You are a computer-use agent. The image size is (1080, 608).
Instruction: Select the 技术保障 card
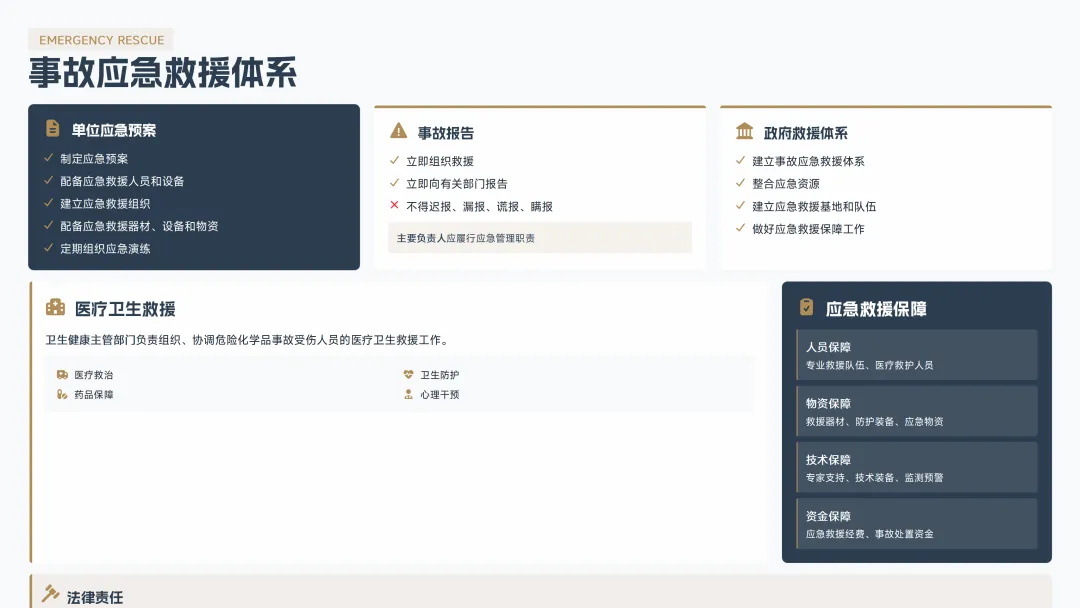click(x=917, y=468)
